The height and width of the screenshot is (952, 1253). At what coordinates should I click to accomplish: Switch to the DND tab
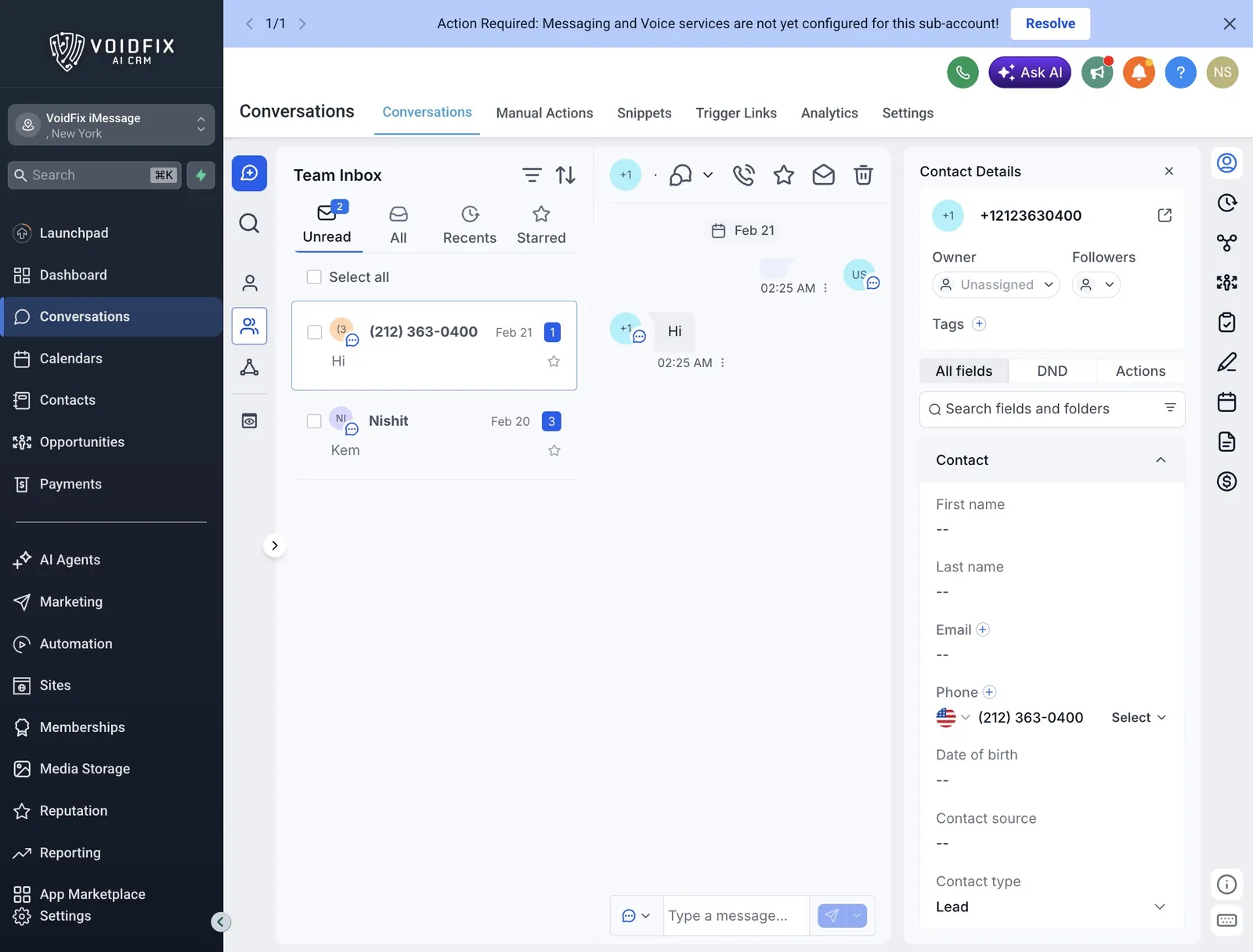tap(1052, 371)
